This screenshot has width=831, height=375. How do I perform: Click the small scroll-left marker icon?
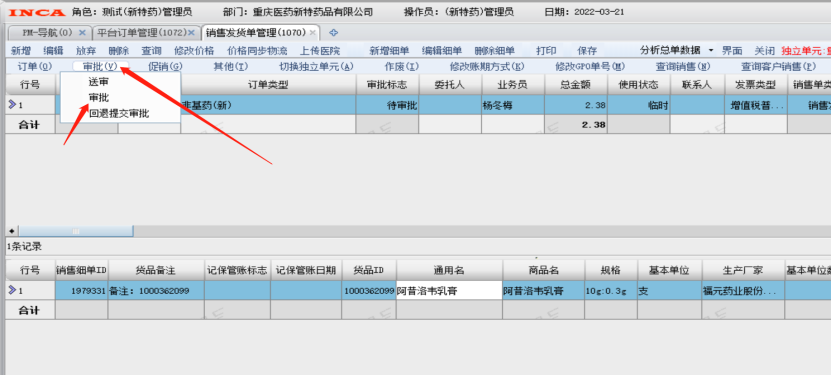tap(11, 231)
